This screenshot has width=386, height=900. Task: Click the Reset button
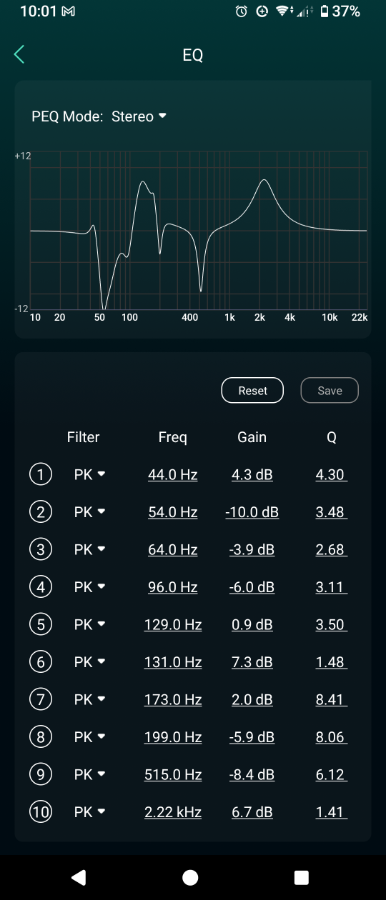coord(252,390)
